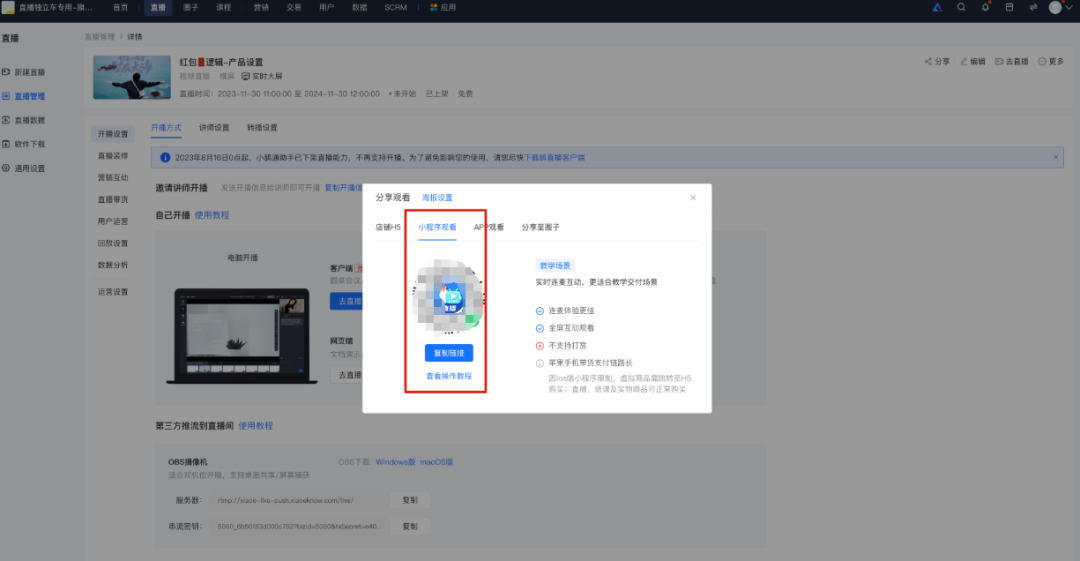Select 数据分析 in the settings side menu
Screen dimensions: 1080x561
pyautogui.click(x=112, y=265)
